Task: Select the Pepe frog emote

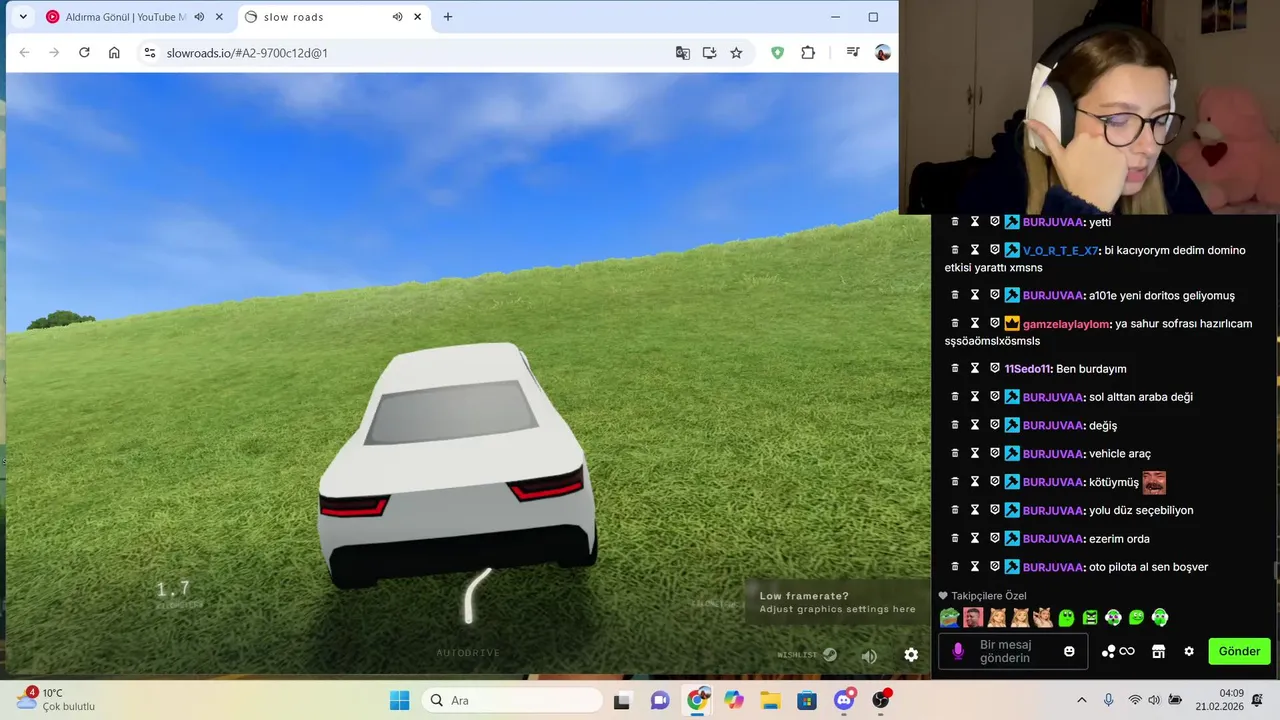Action: point(949,618)
